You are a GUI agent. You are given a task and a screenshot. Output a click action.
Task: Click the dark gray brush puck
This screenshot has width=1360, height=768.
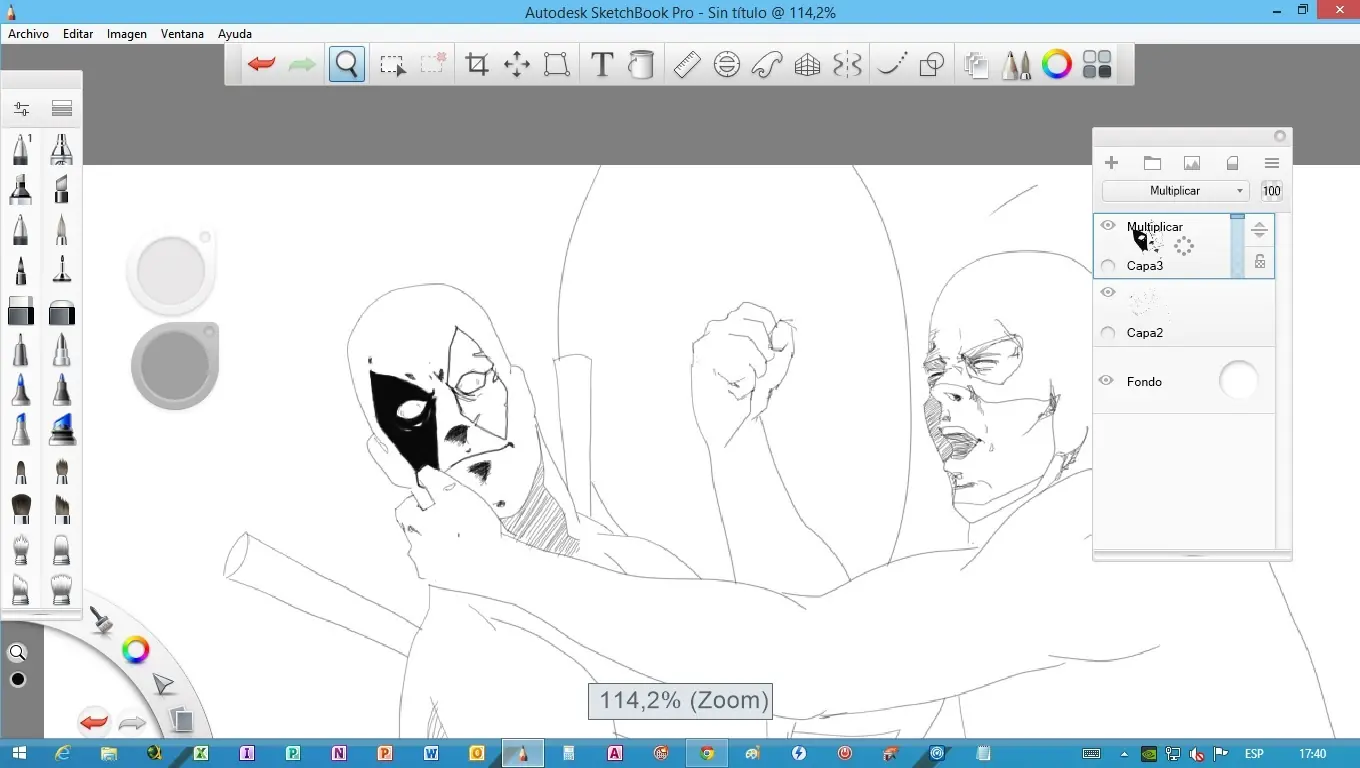coord(175,365)
